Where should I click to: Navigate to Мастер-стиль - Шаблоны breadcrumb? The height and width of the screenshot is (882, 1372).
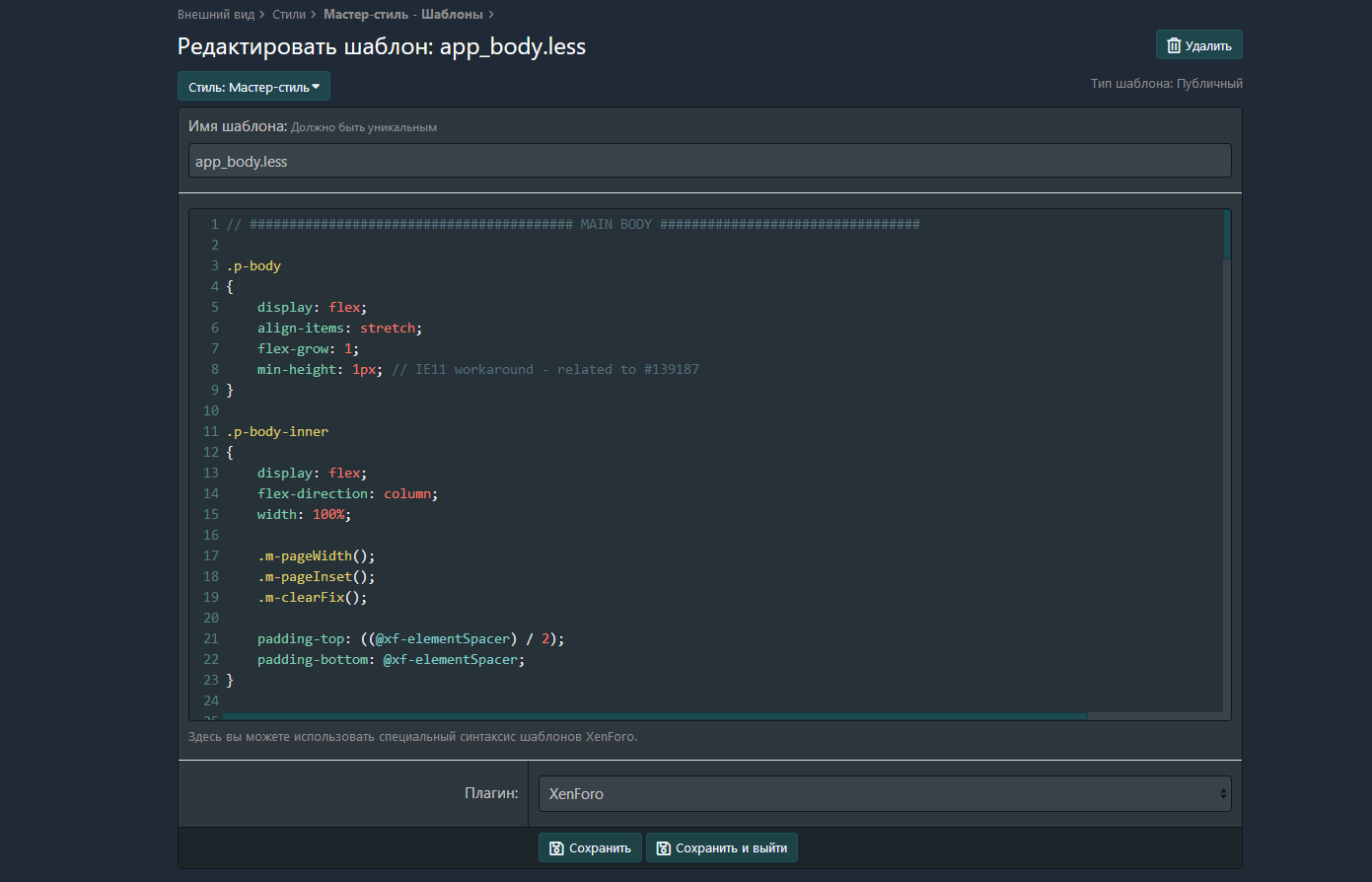point(402,15)
